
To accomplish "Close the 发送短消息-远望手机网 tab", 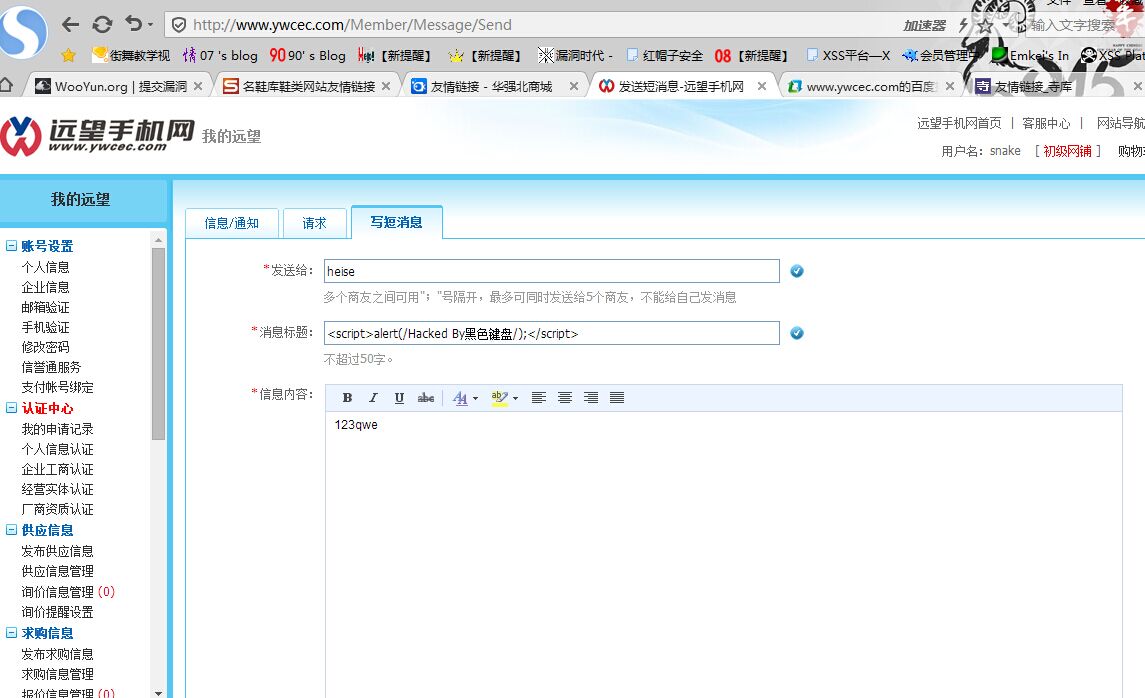I will [x=762, y=86].
